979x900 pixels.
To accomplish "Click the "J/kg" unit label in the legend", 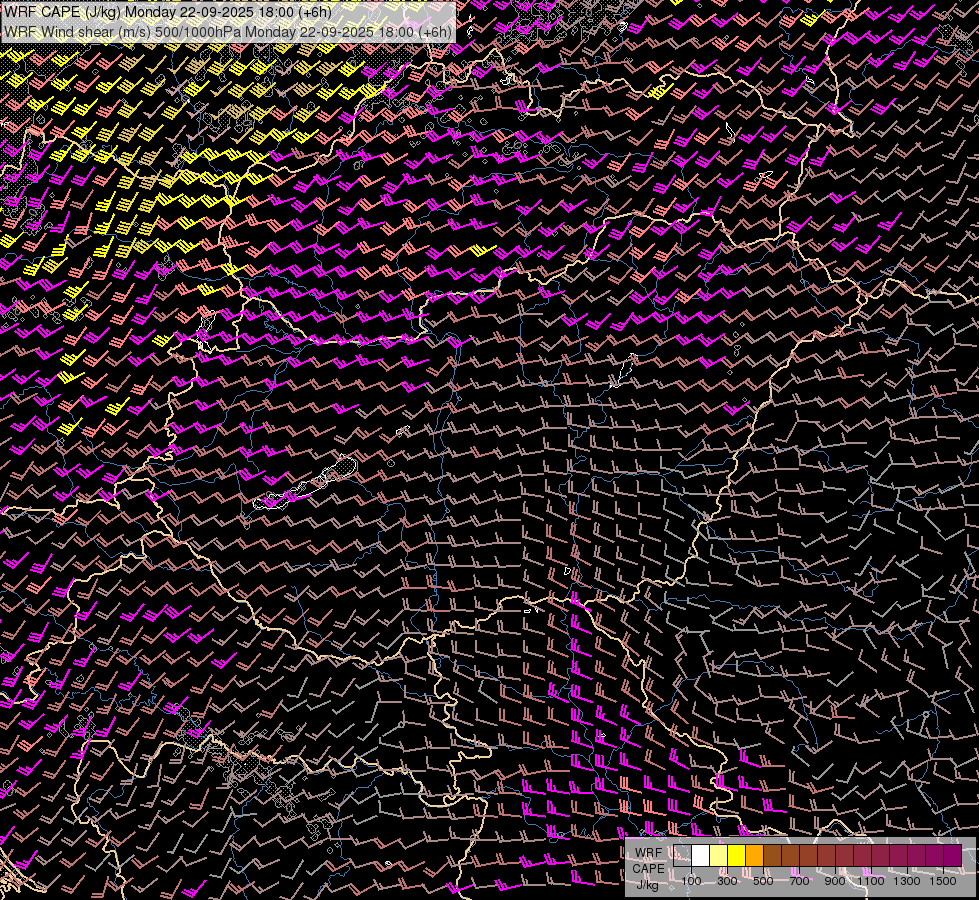I will [648, 884].
